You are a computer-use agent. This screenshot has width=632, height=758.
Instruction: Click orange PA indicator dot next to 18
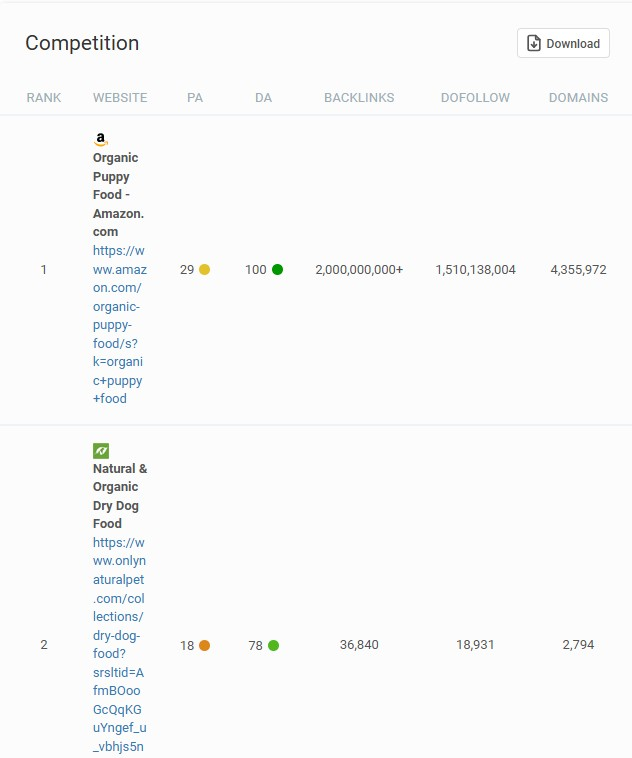(x=205, y=645)
